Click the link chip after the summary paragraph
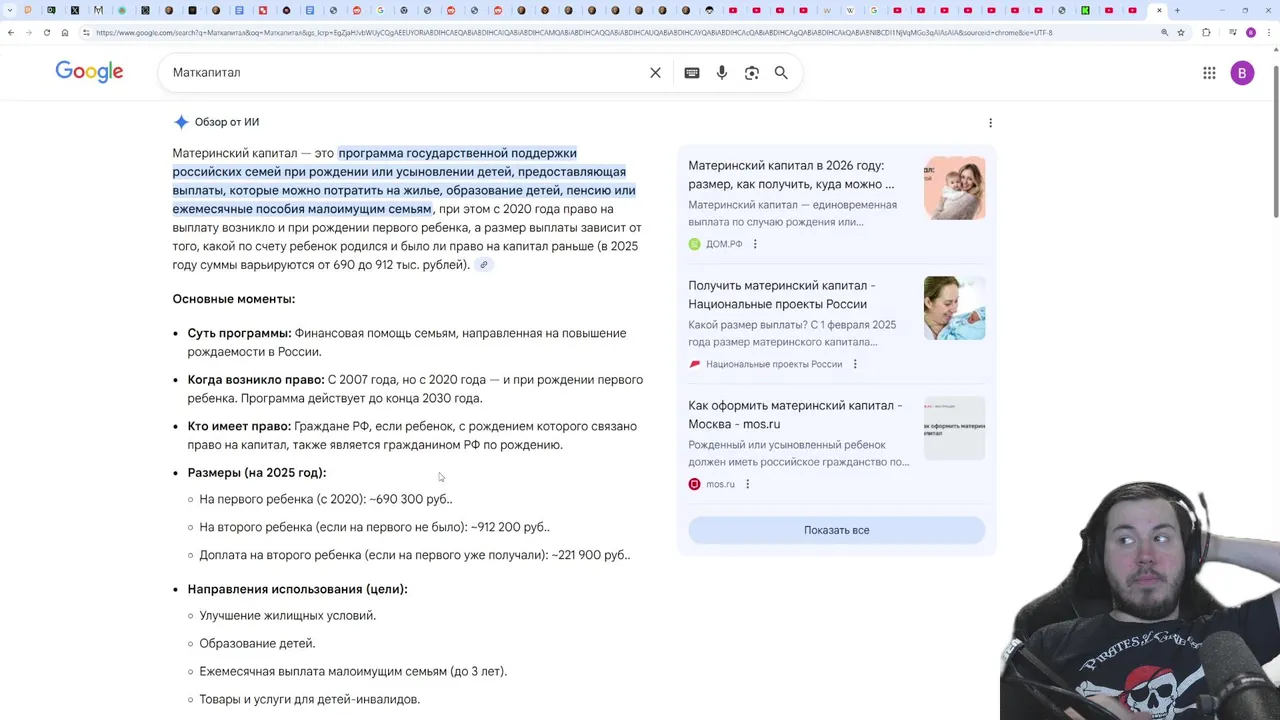This screenshot has height=720, width=1280. tap(483, 265)
